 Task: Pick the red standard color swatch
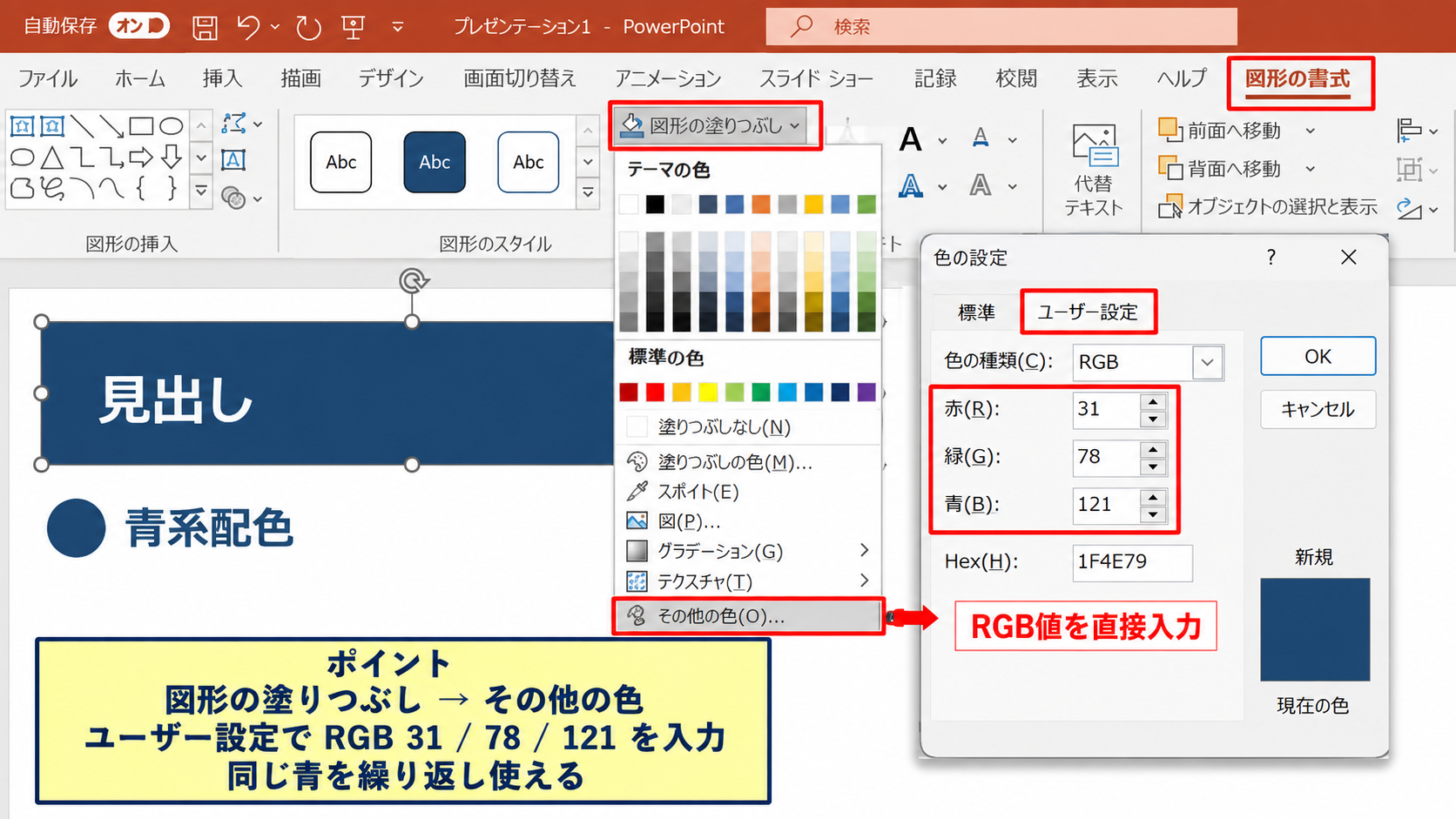click(655, 393)
